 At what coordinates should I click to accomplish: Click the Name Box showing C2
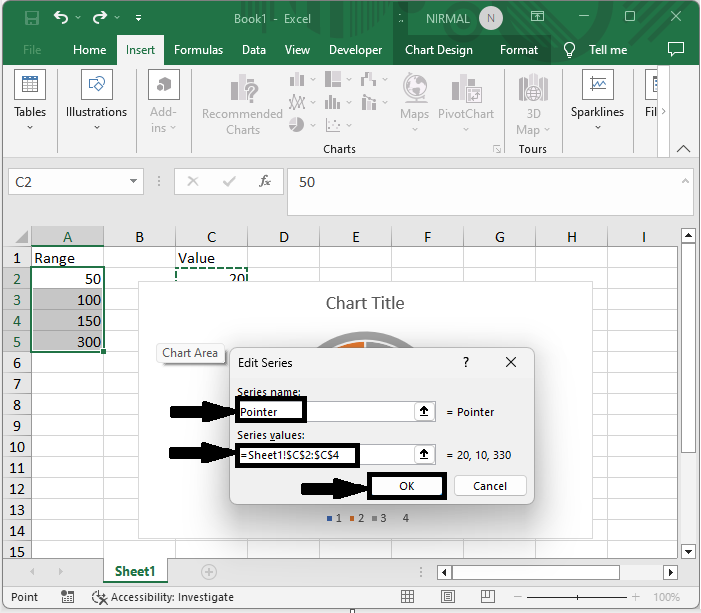(x=69, y=182)
